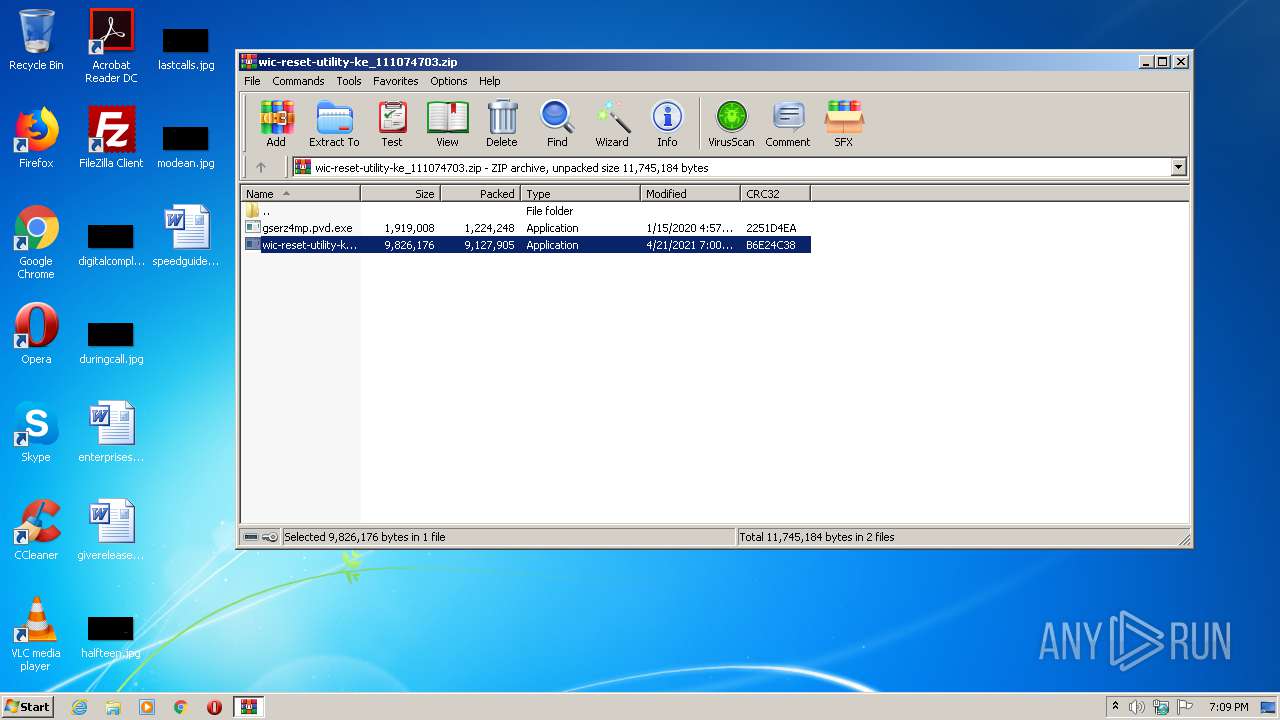Image resolution: width=1280 pixels, height=720 pixels.
Task: Select the giverelease Word document icon
Action: pos(111,530)
